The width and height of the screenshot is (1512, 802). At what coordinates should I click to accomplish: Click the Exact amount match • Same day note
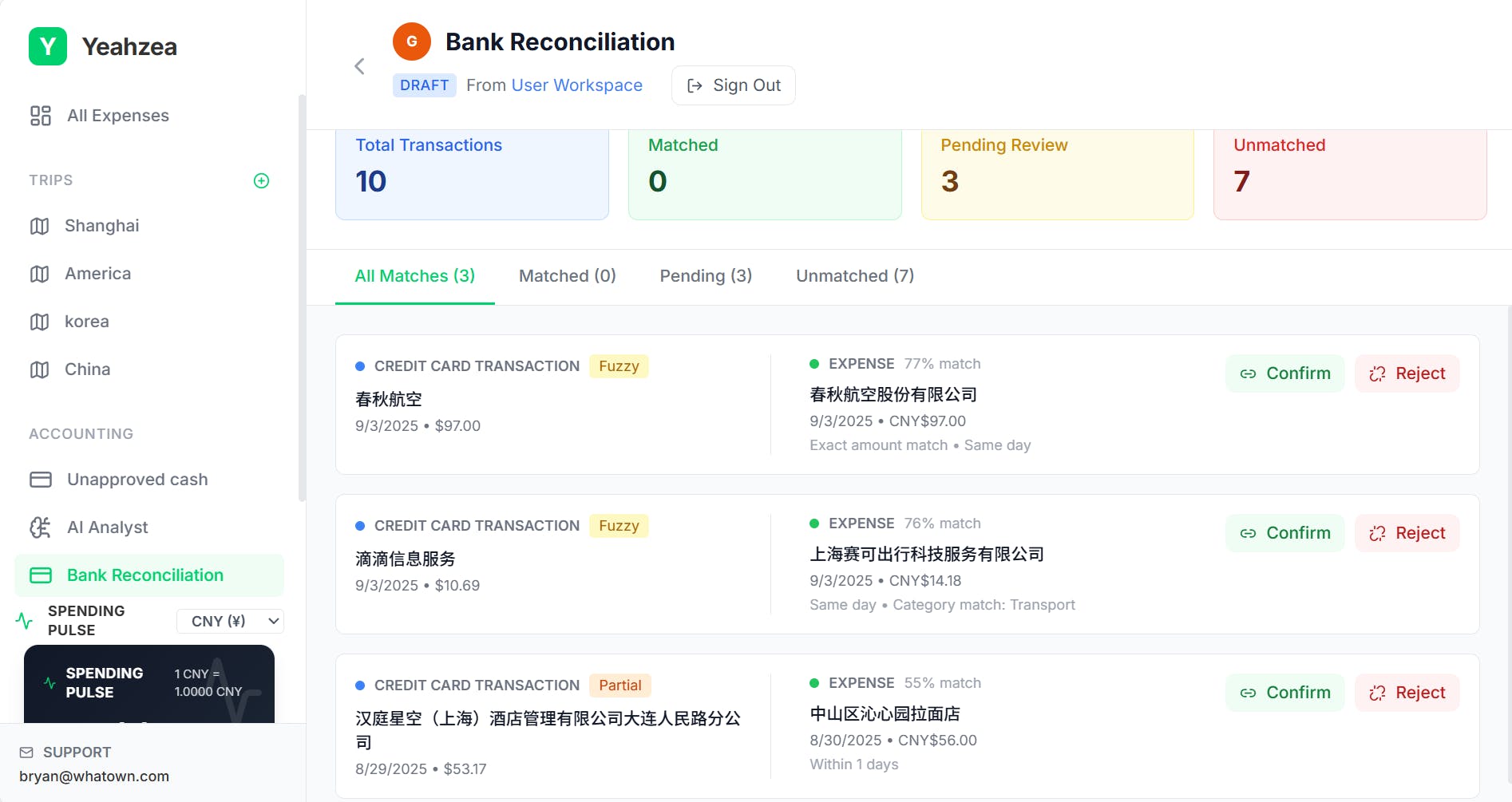pyautogui.click(x=920, y=445)
